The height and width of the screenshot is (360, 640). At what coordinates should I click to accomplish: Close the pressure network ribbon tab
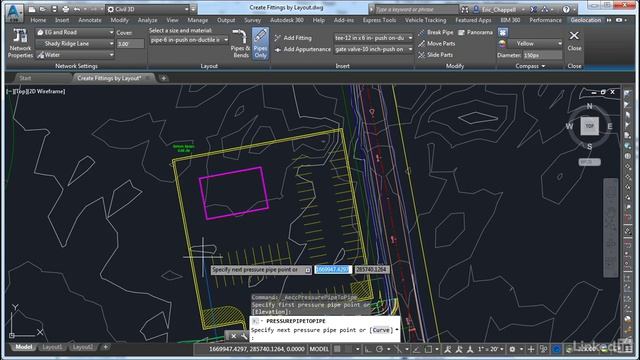pos(574,41)
